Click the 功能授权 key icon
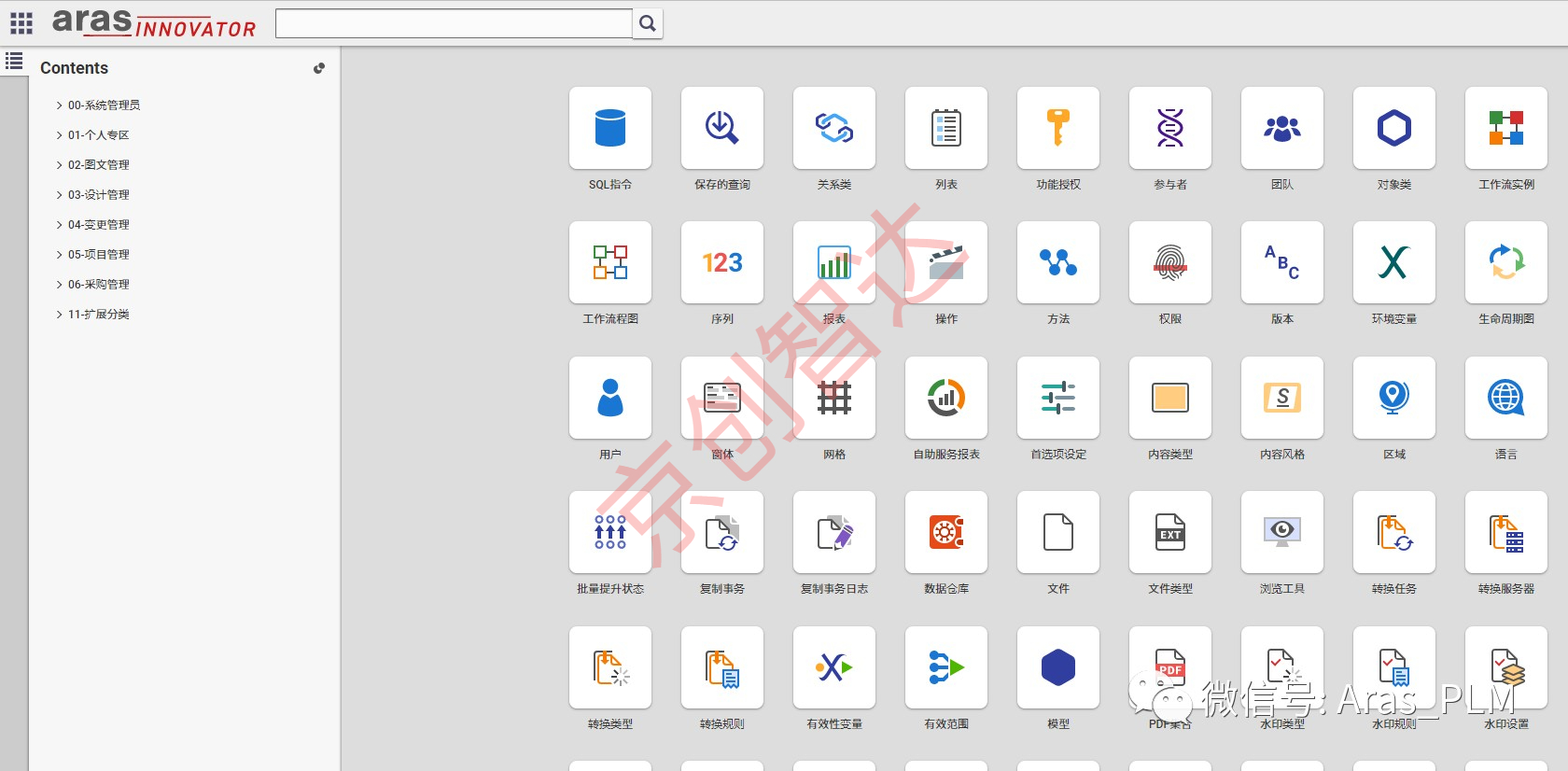The height and width of the screenshot is (771, 1568). coord(1058,129)
